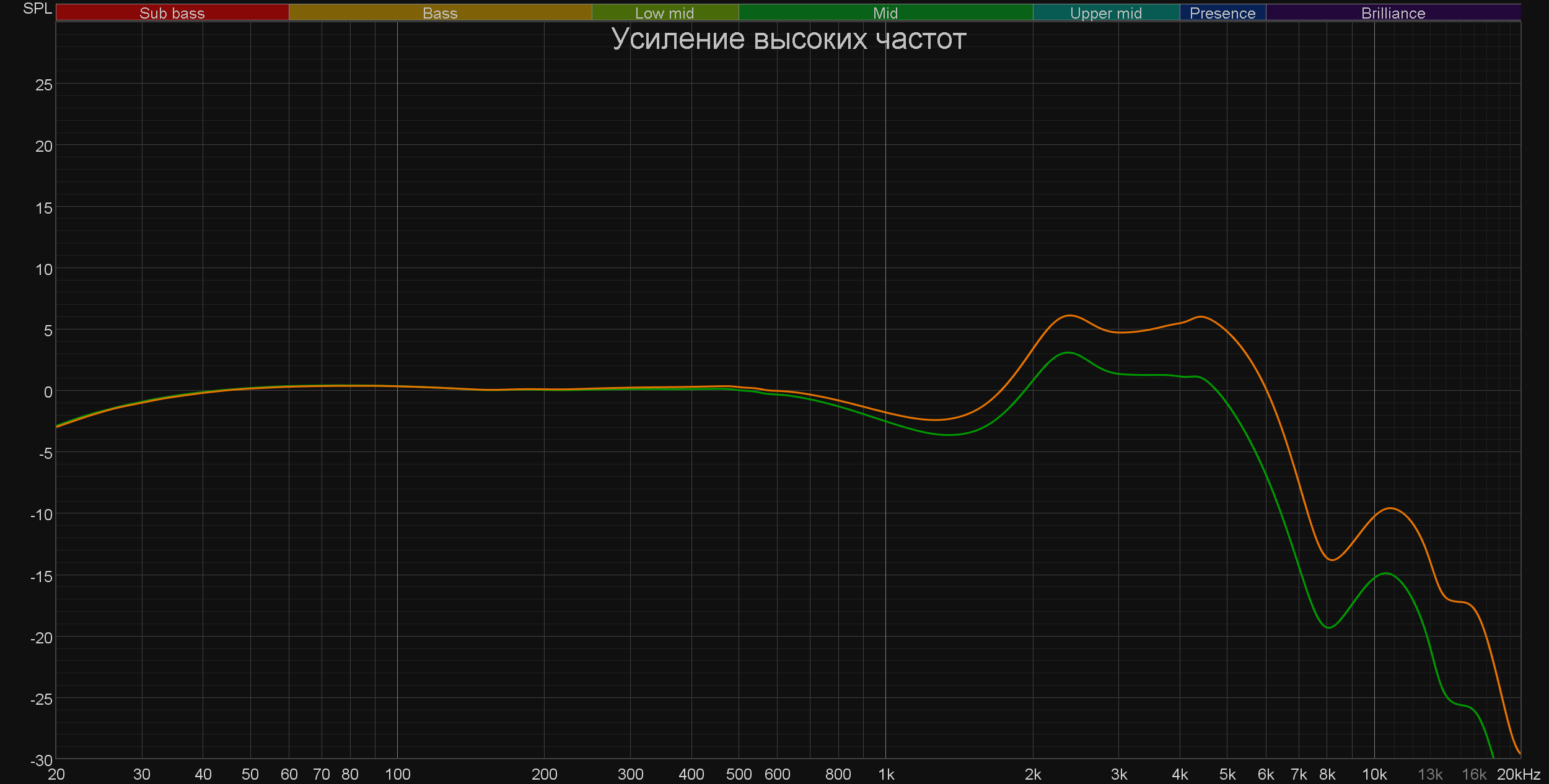Click the 1k tick label on frequency axis
Image resolution: width=1549 pixels, height=784 pixels.
pos(886,774)
